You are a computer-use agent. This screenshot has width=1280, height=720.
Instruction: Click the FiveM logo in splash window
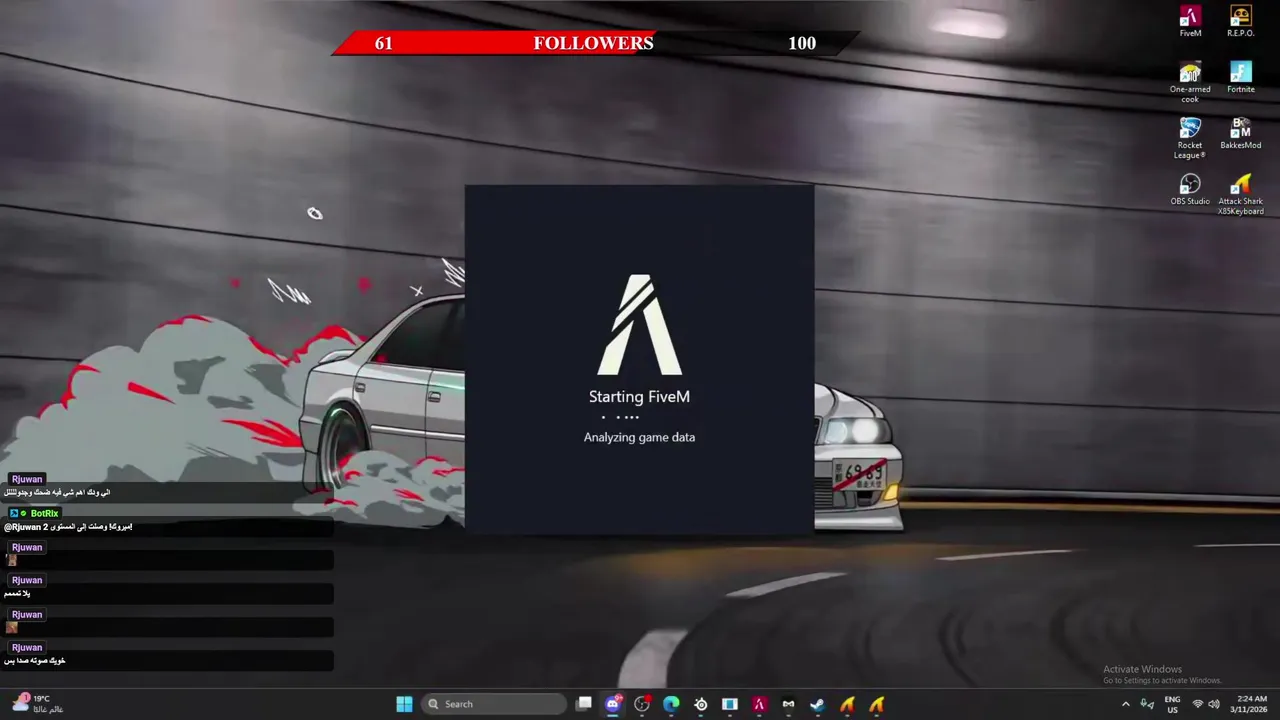pos(639,325)
